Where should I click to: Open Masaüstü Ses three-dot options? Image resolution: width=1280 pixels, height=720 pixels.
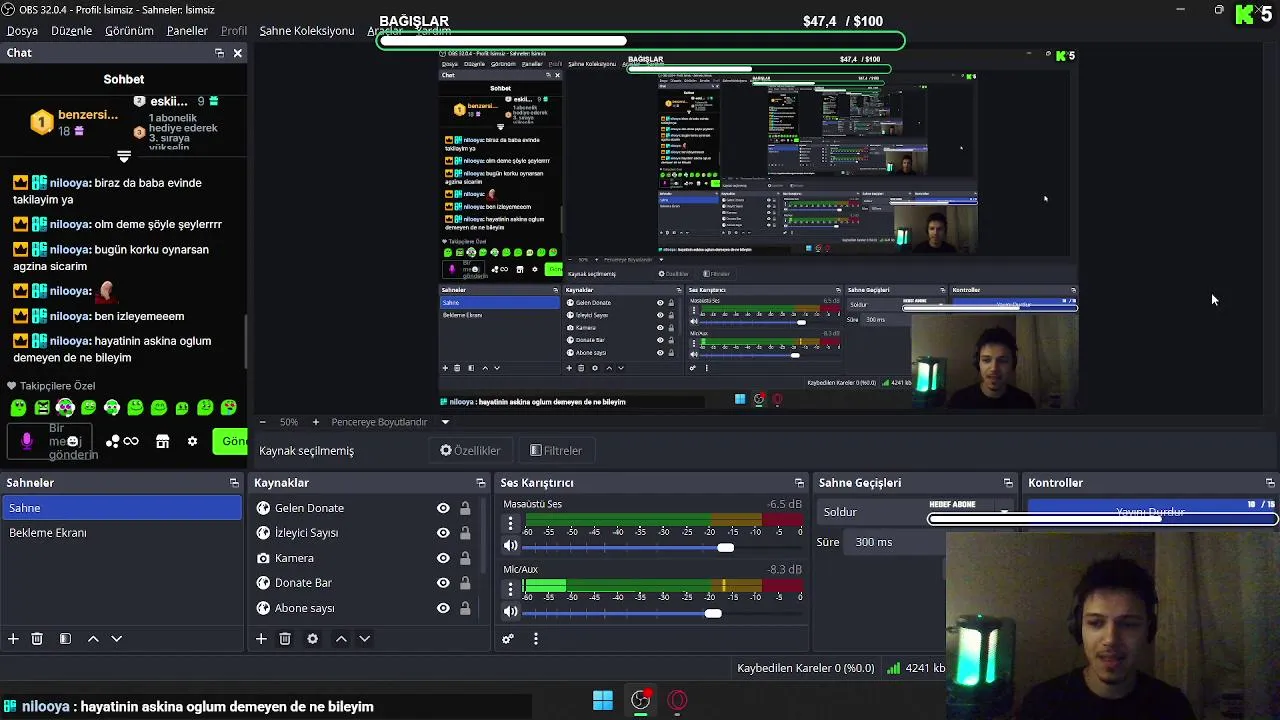click(x=510, y=523)
